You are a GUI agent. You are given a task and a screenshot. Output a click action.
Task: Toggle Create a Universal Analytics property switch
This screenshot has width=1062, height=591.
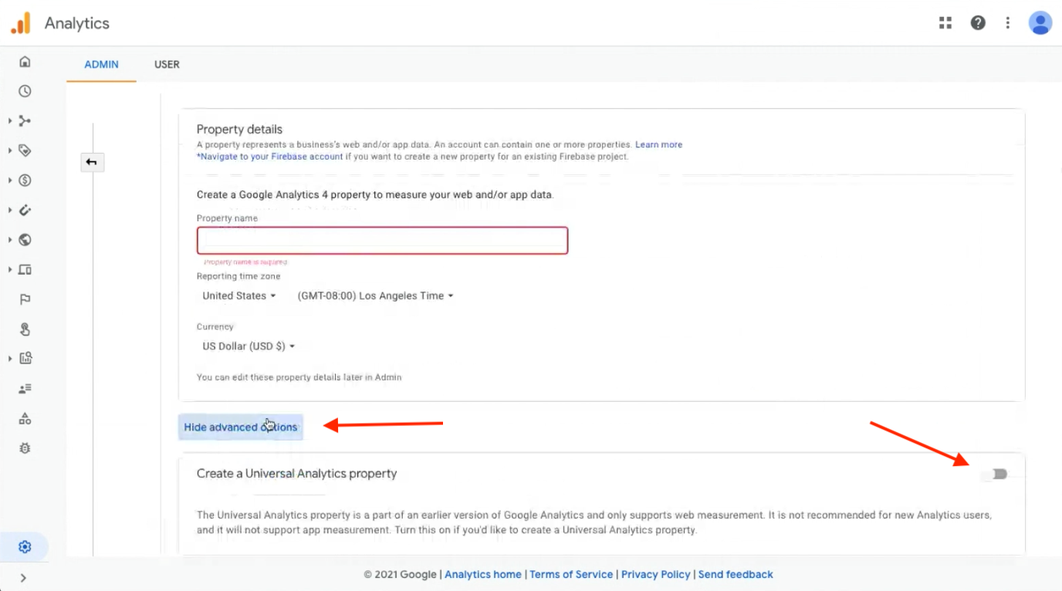(996, 474)
